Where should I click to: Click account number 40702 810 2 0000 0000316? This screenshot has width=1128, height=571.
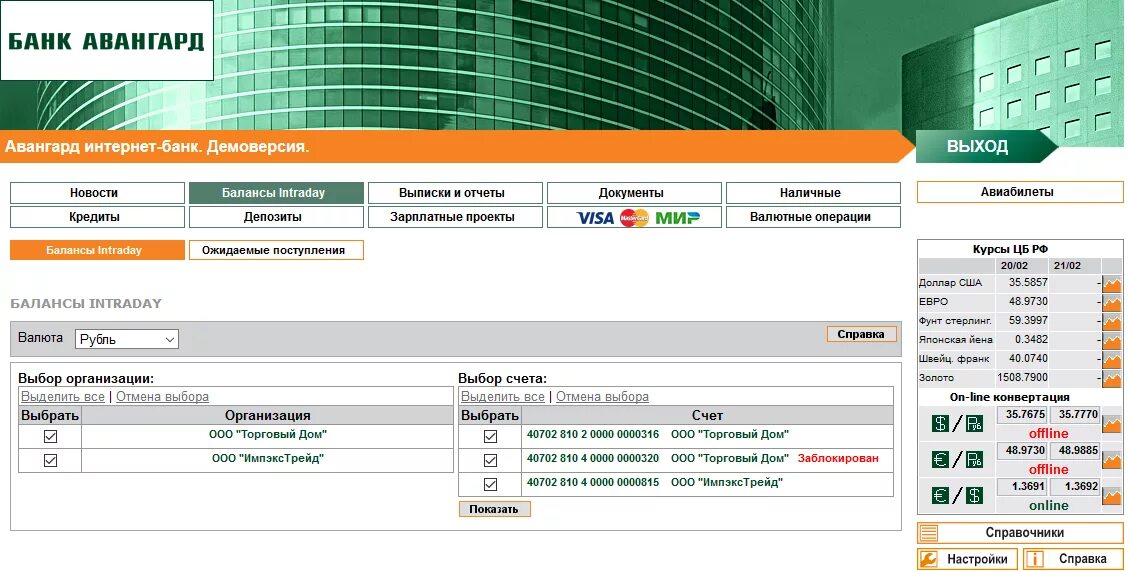point(593,434)
